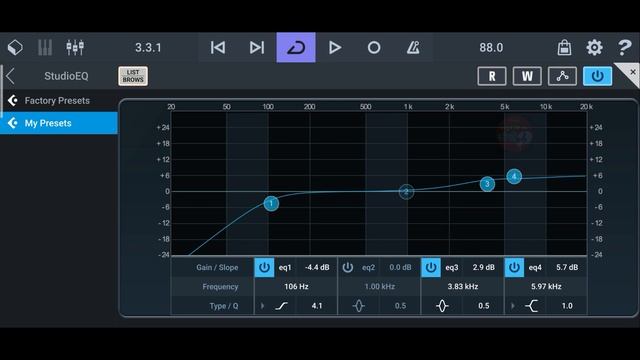Select eq1 frequency 106 Hz
This screenshot has height=360, width=640.
tap(296, 287)
